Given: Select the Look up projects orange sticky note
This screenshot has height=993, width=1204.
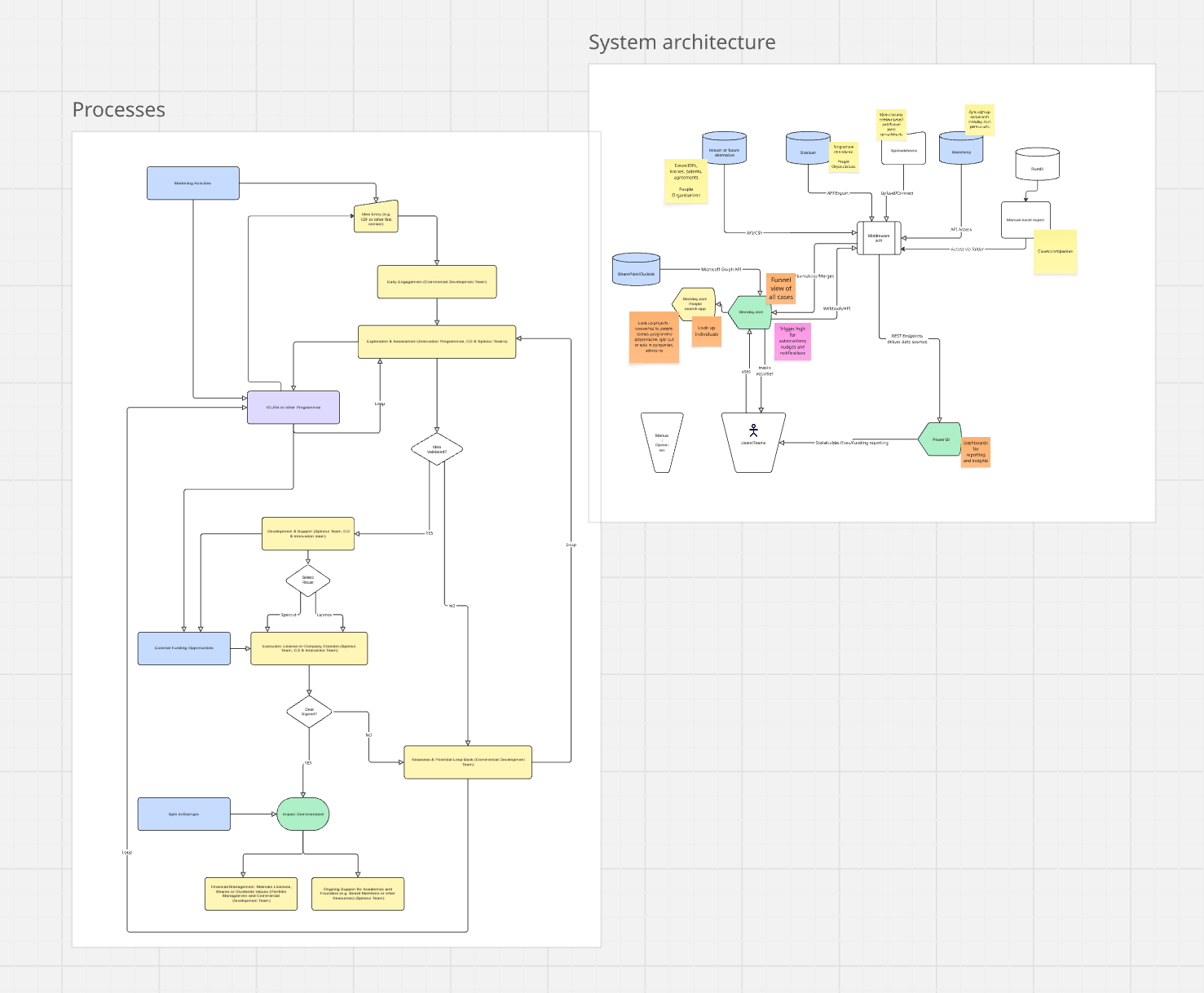Looking at the screenshot, I should pyautogui.click(x=654, y=336).
